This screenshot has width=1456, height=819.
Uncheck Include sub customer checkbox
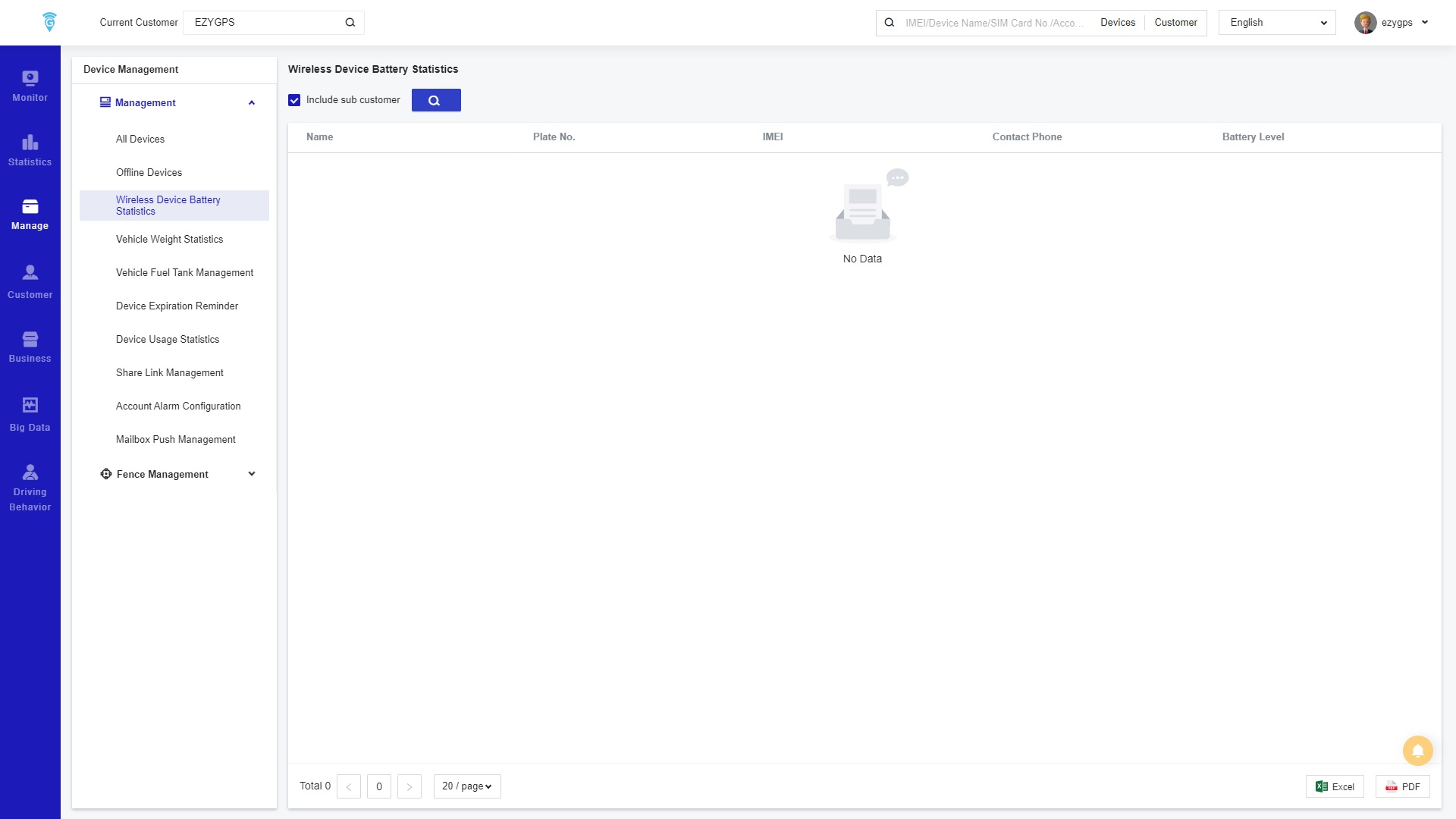[294, 100]
